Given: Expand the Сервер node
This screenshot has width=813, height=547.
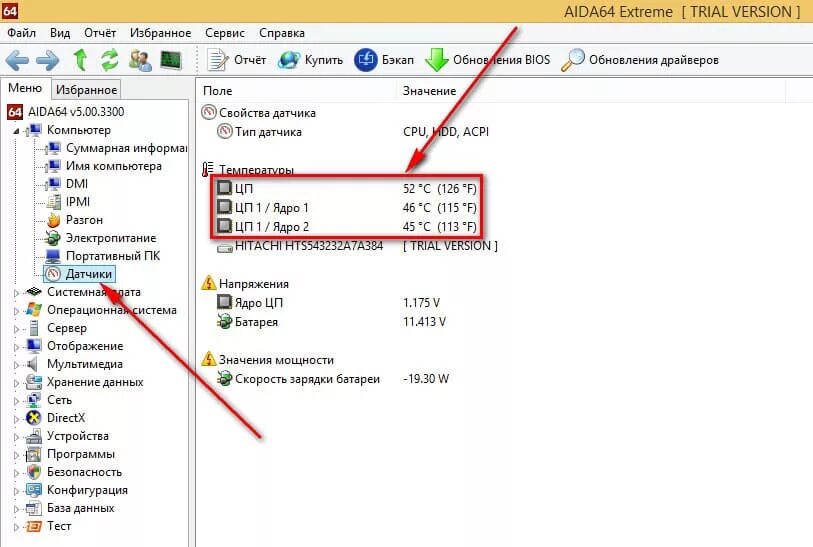Looking at the screenshot, I should point(16,329).
